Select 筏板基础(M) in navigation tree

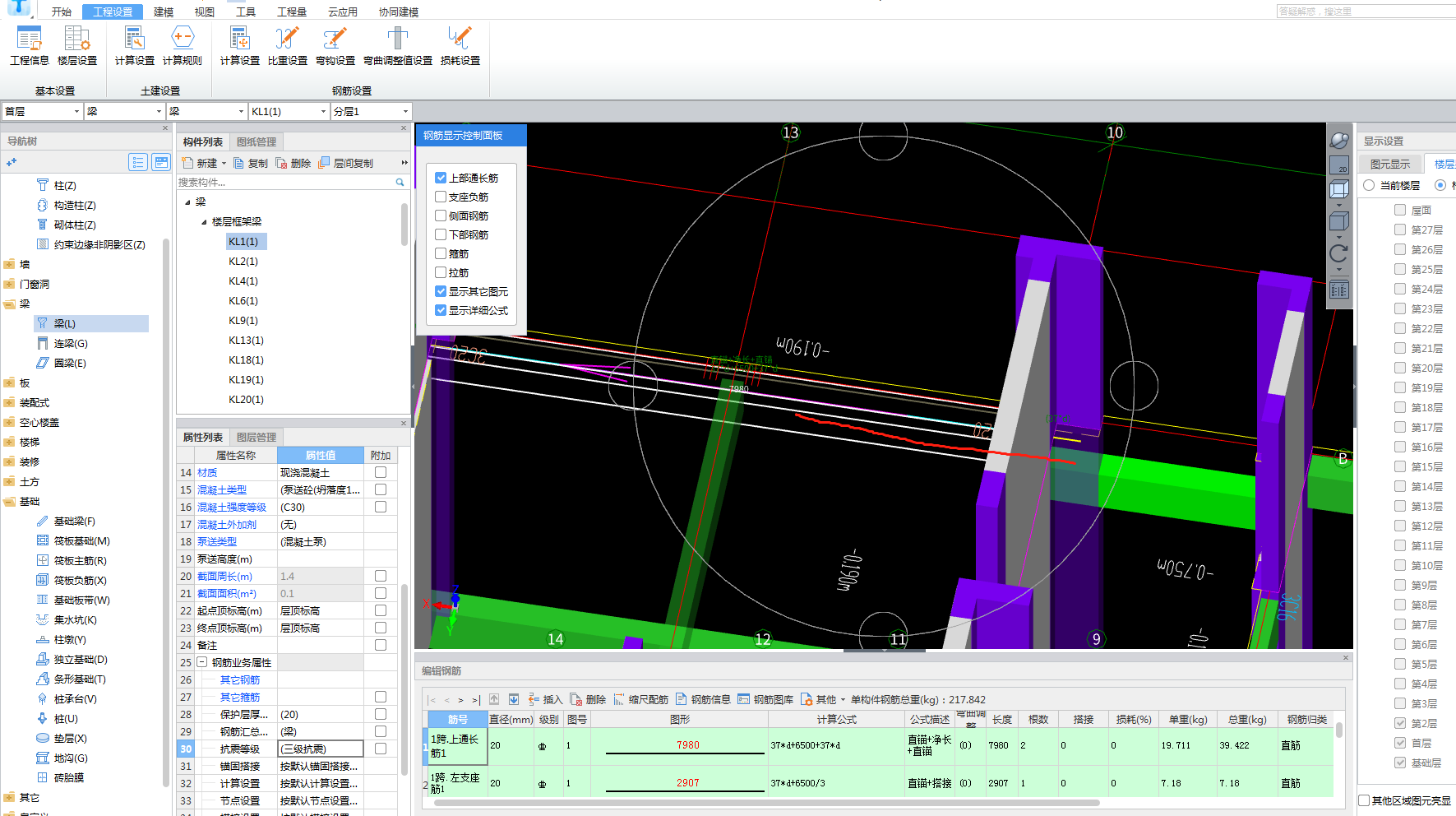point(81,540)
